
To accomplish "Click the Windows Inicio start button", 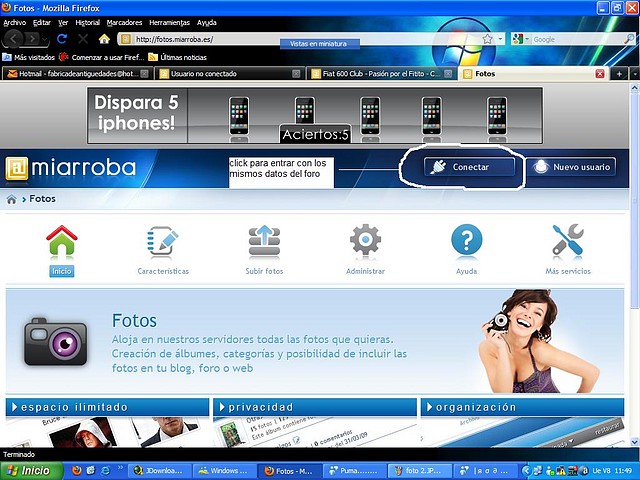I will 32,471.
